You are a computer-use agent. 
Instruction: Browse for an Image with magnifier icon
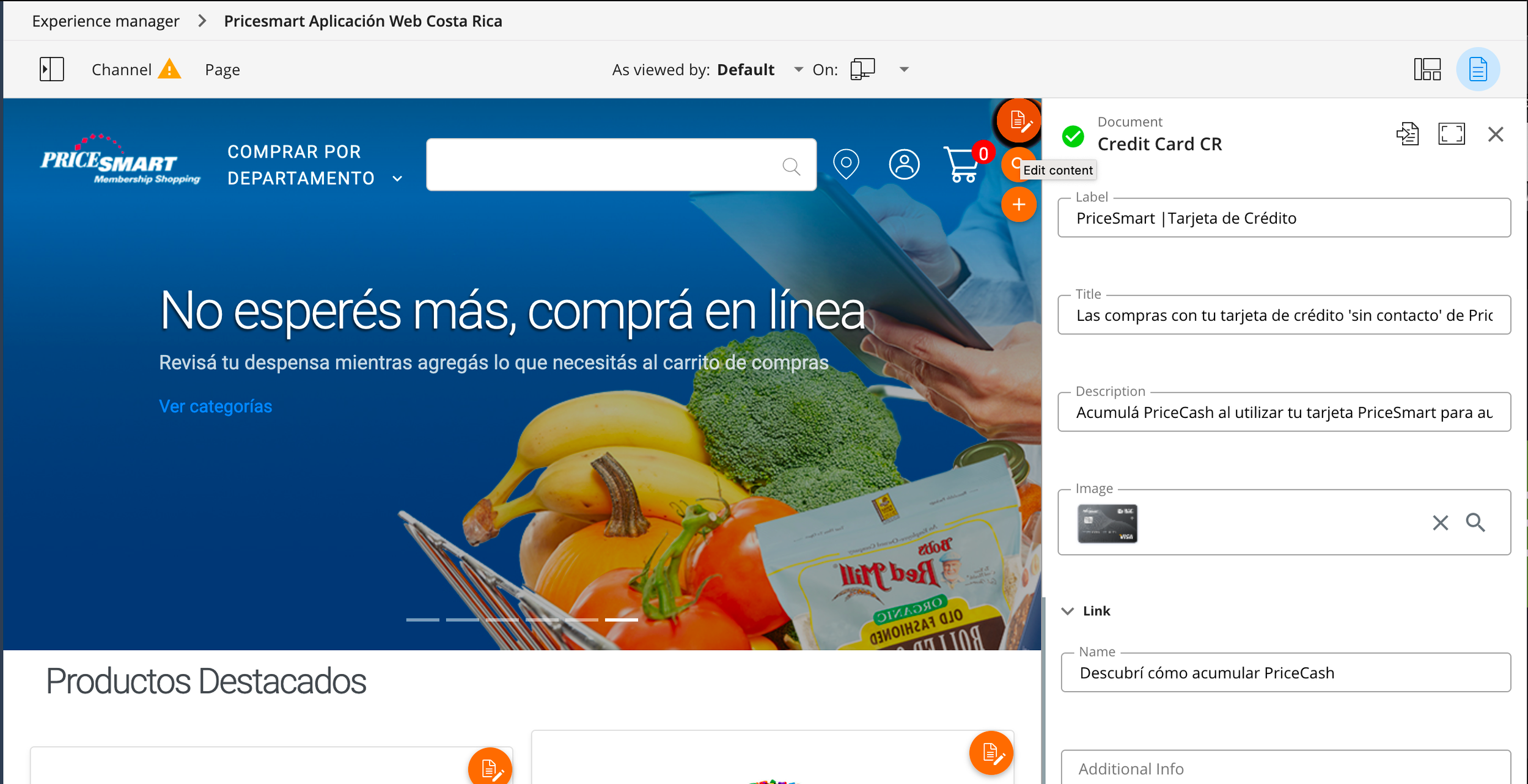click(x=1475, y=522)
